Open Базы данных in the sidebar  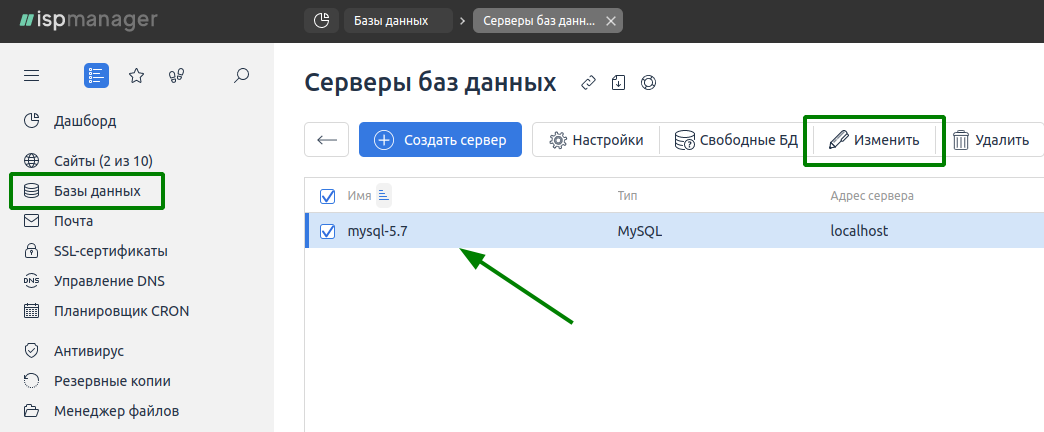coord(97,191)
